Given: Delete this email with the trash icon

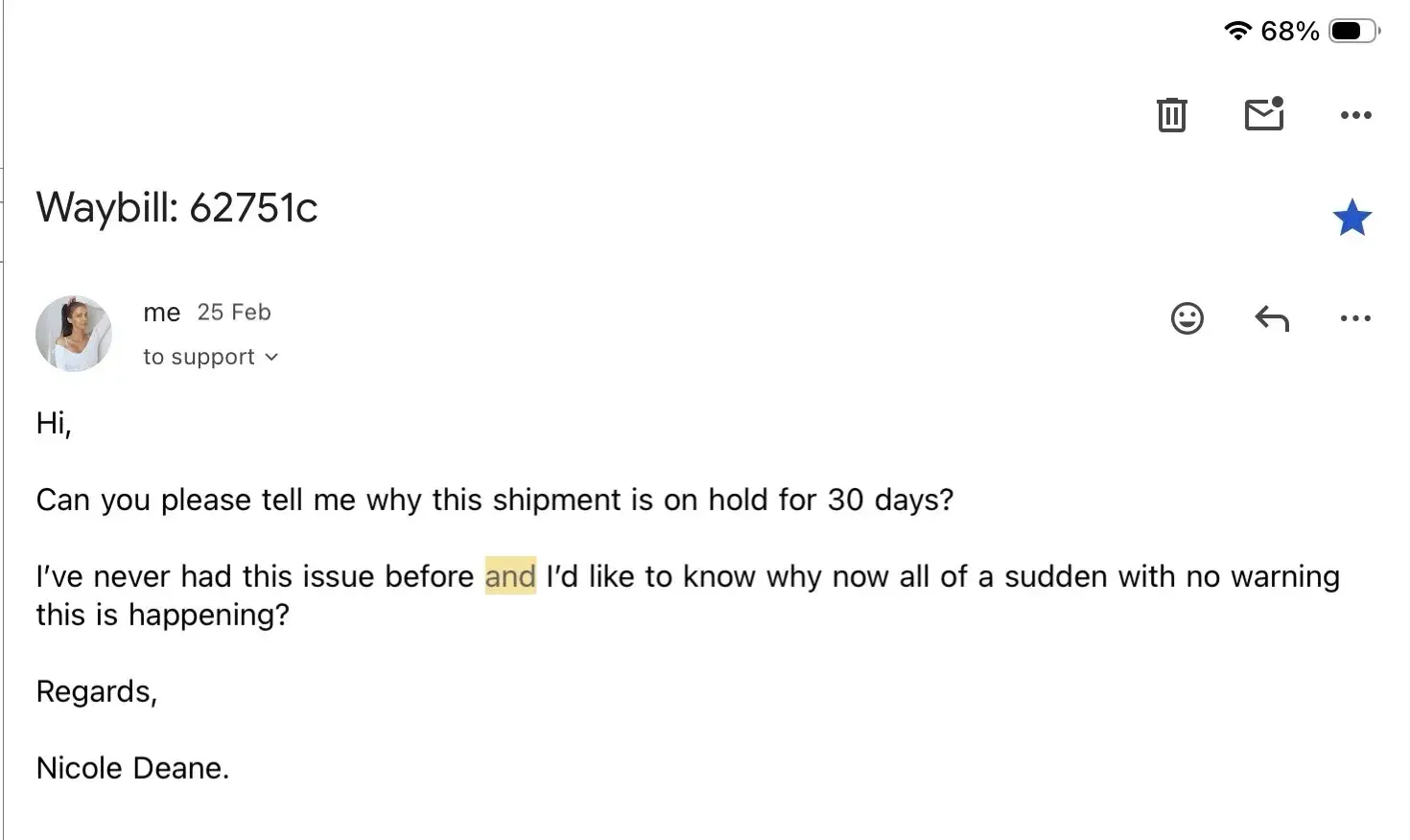Looking at the screenshot, I should coord(1171,115).
